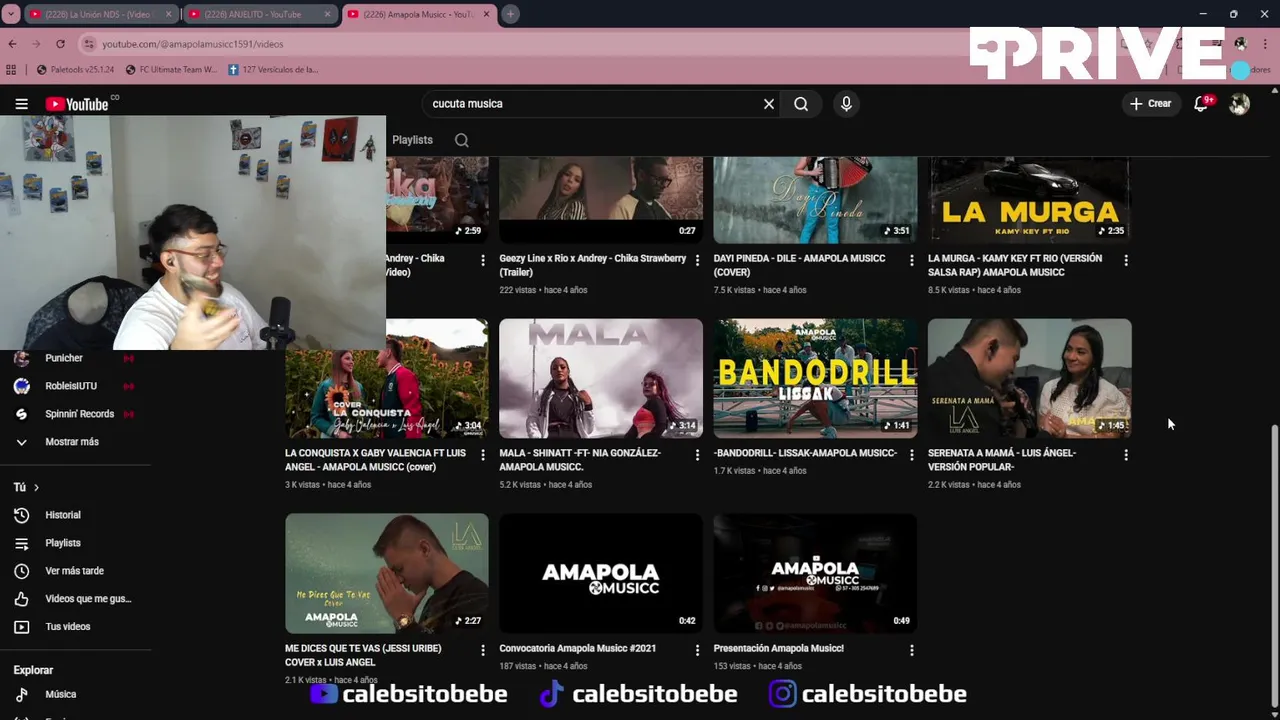Viewport: 1280px width, 720px height.
Task: Open options for ME DICES QUE TE VAS
Action: point(483,650)
